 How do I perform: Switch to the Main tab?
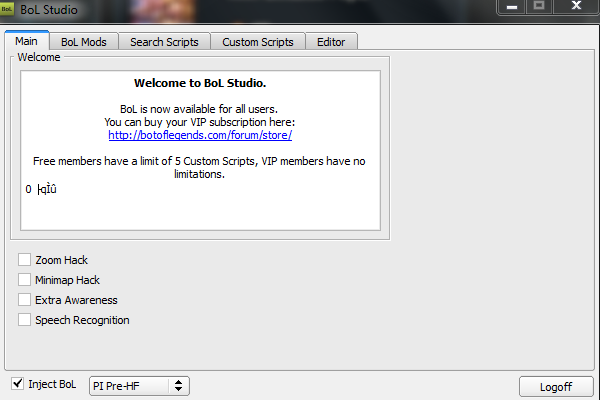click(27, 41)
